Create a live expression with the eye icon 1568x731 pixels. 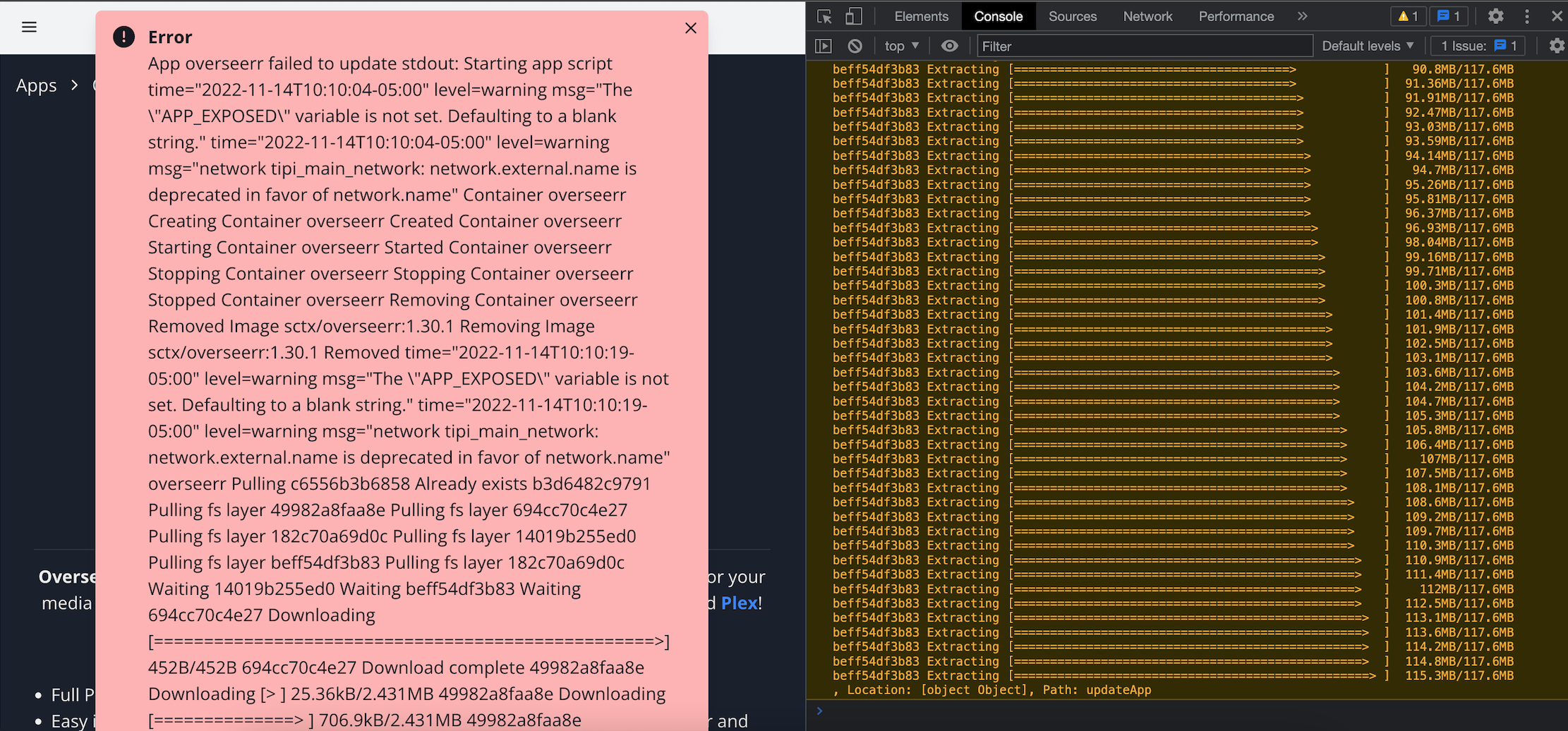[x=949, y=45]
